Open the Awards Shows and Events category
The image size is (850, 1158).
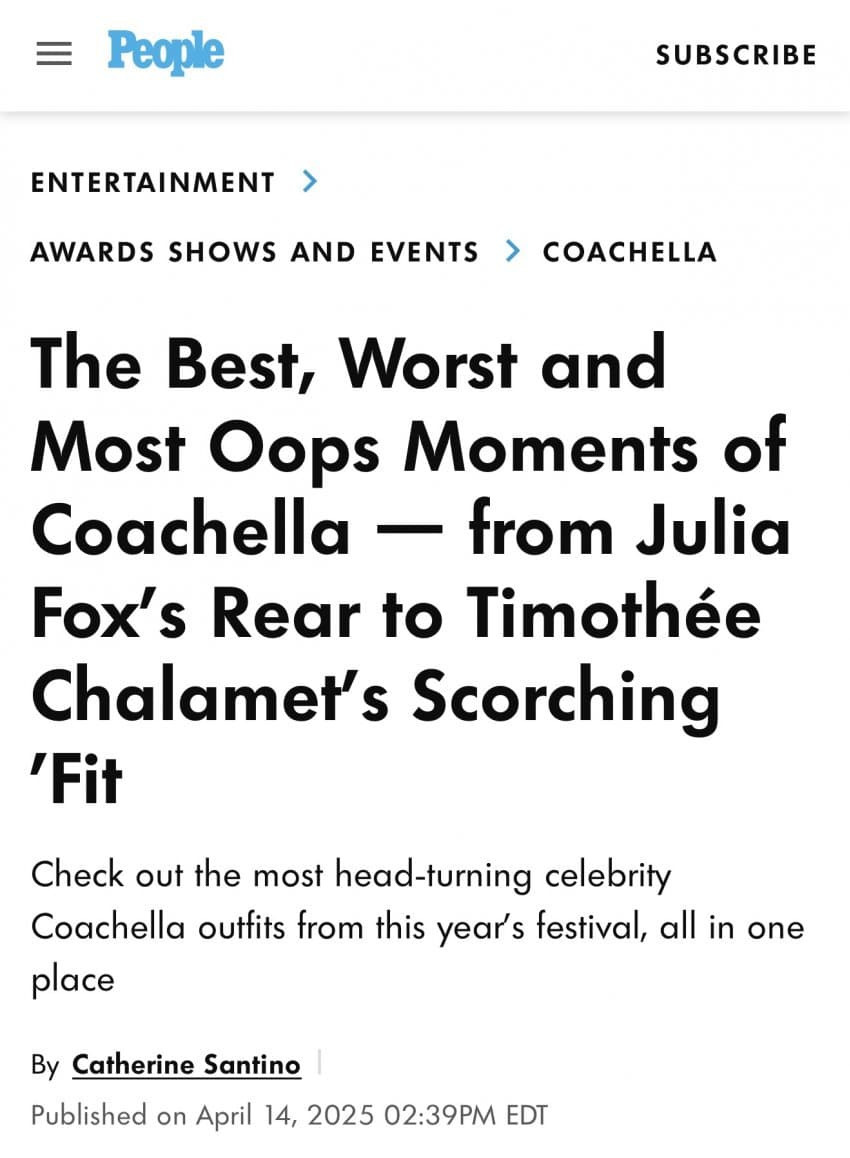(255, 251)
